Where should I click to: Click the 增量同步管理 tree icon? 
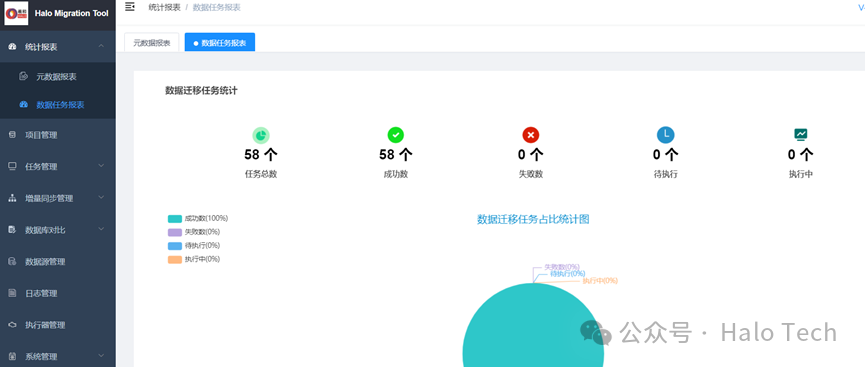coord(13,198)
